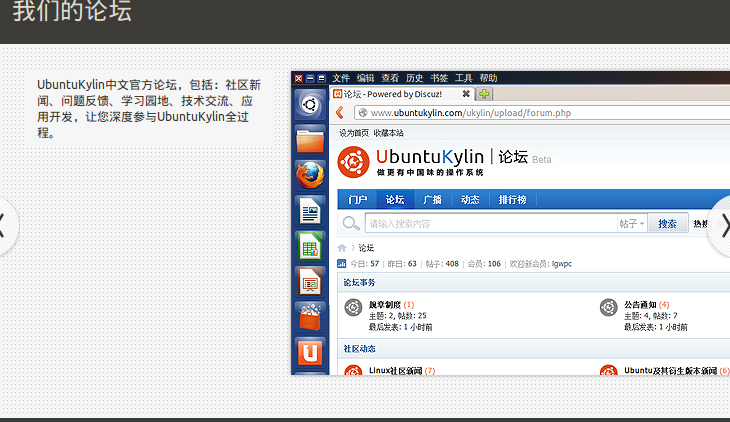Expand the 帖子 search type dropdown
Viewport: 730px width, 422px height.
[x=632, y=224]
